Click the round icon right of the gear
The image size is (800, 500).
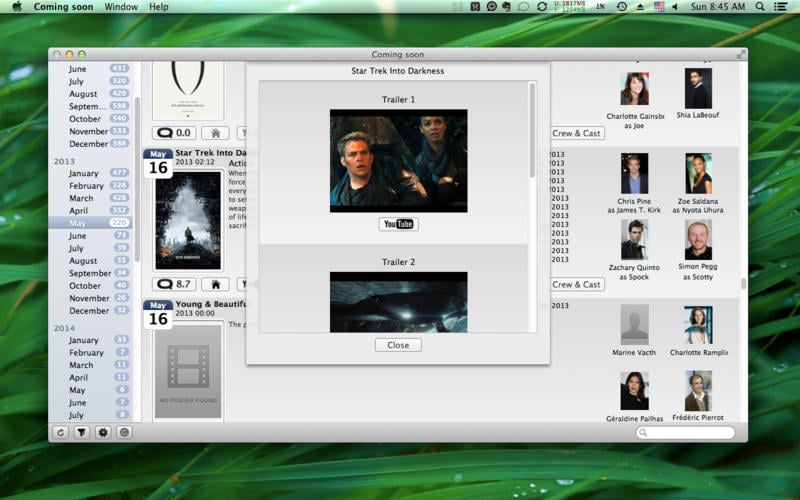[x=124, y=433]
